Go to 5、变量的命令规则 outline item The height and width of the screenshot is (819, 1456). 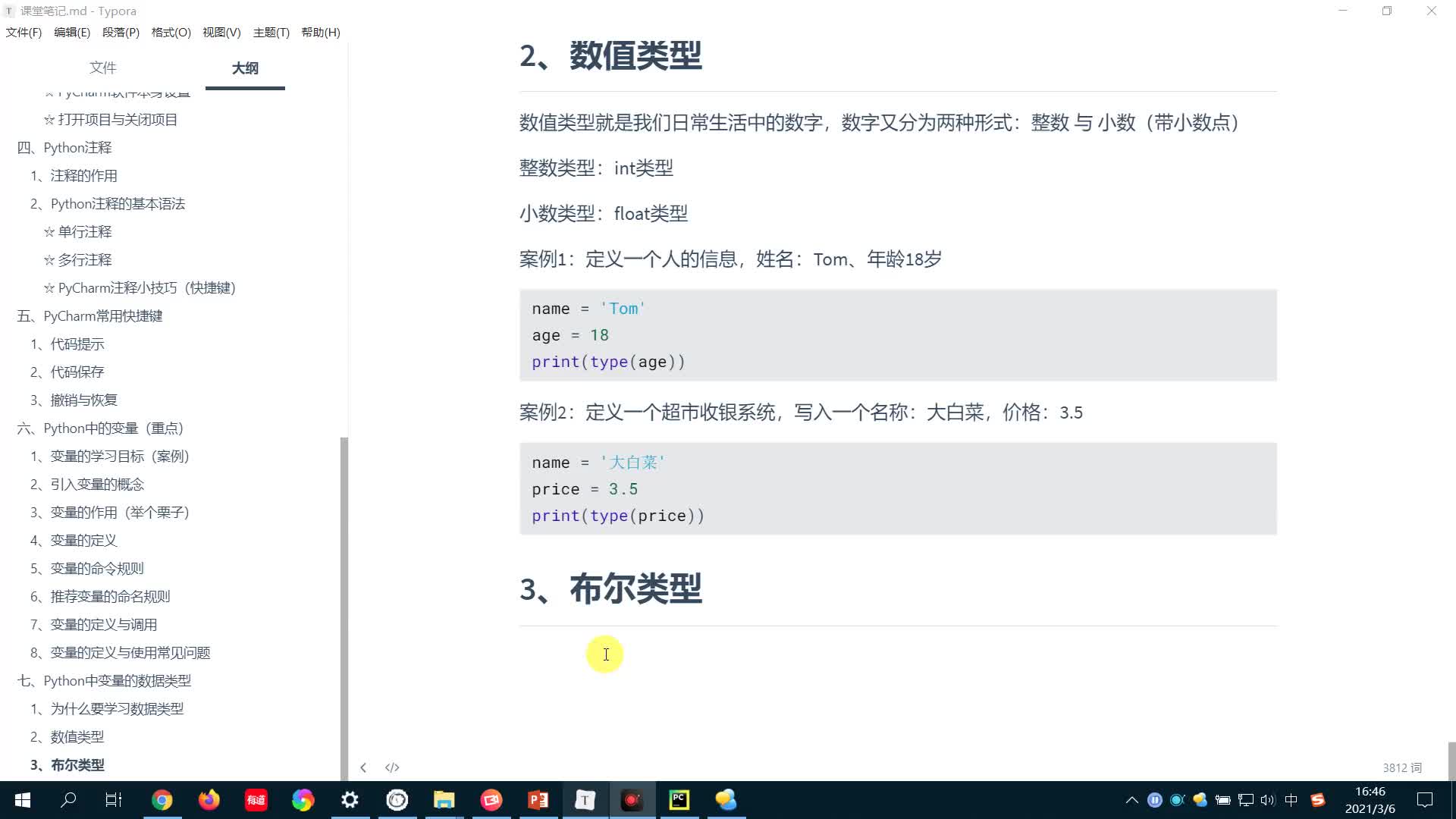coord(87,569)
